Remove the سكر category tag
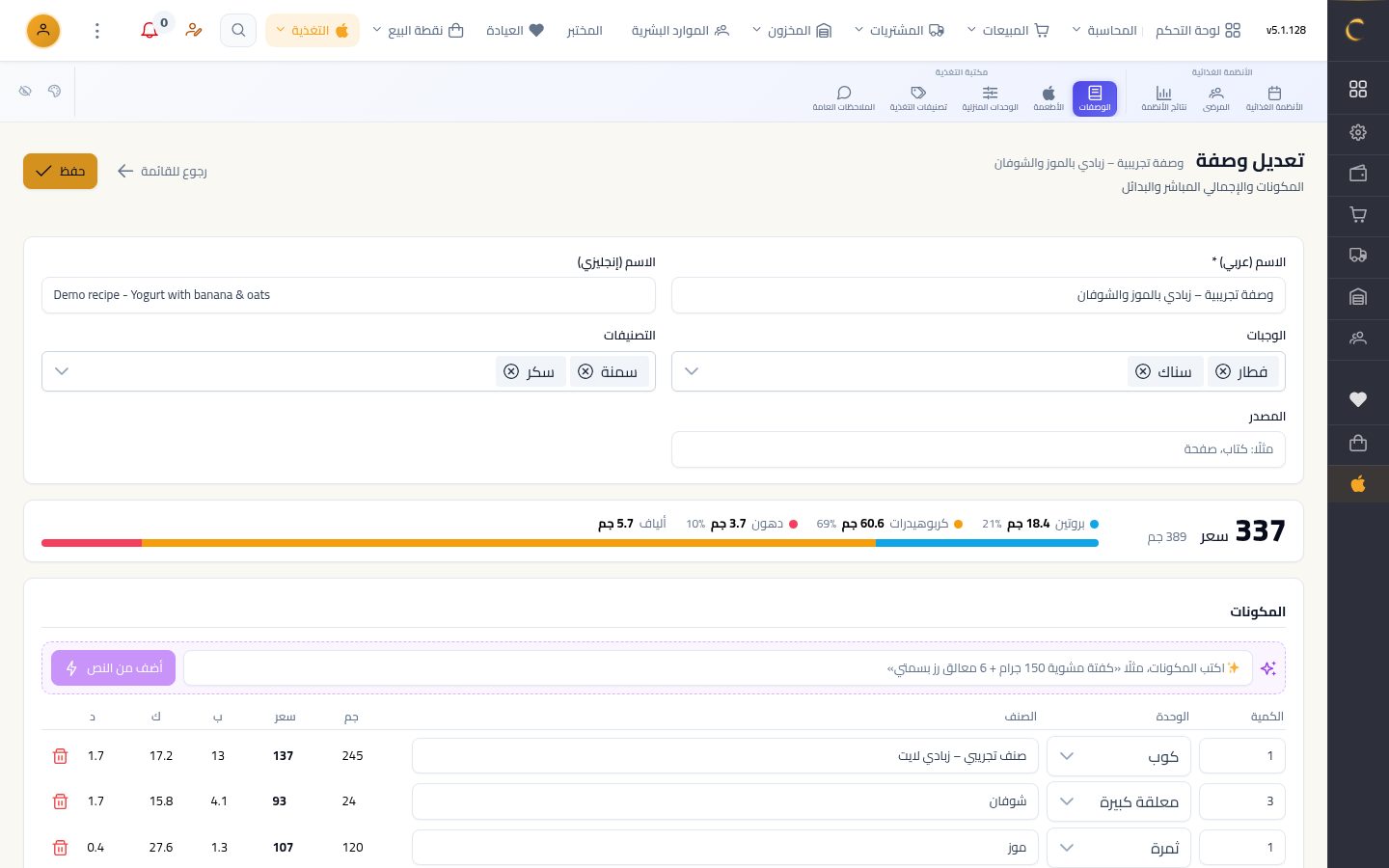This screenshot has width=1389, height=868. coord(511,372)
